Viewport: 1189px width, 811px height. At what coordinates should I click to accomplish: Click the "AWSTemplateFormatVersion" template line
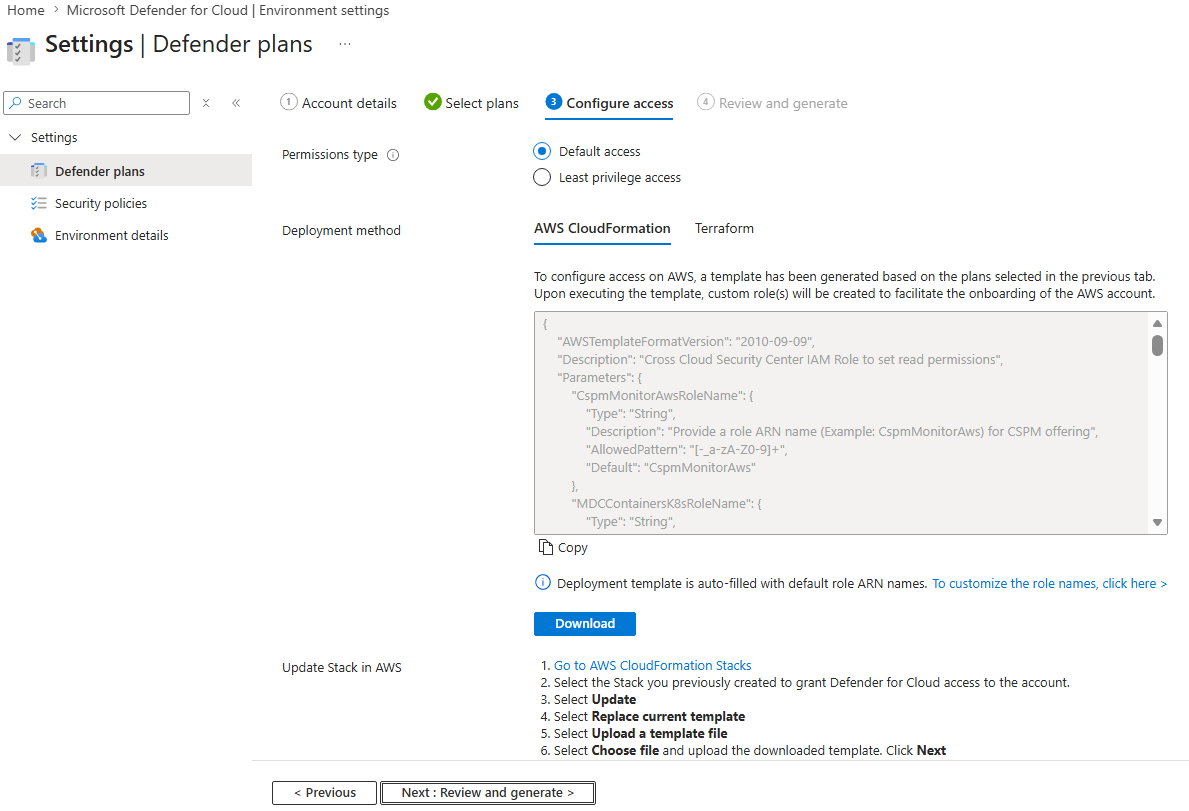coord(685,342)
